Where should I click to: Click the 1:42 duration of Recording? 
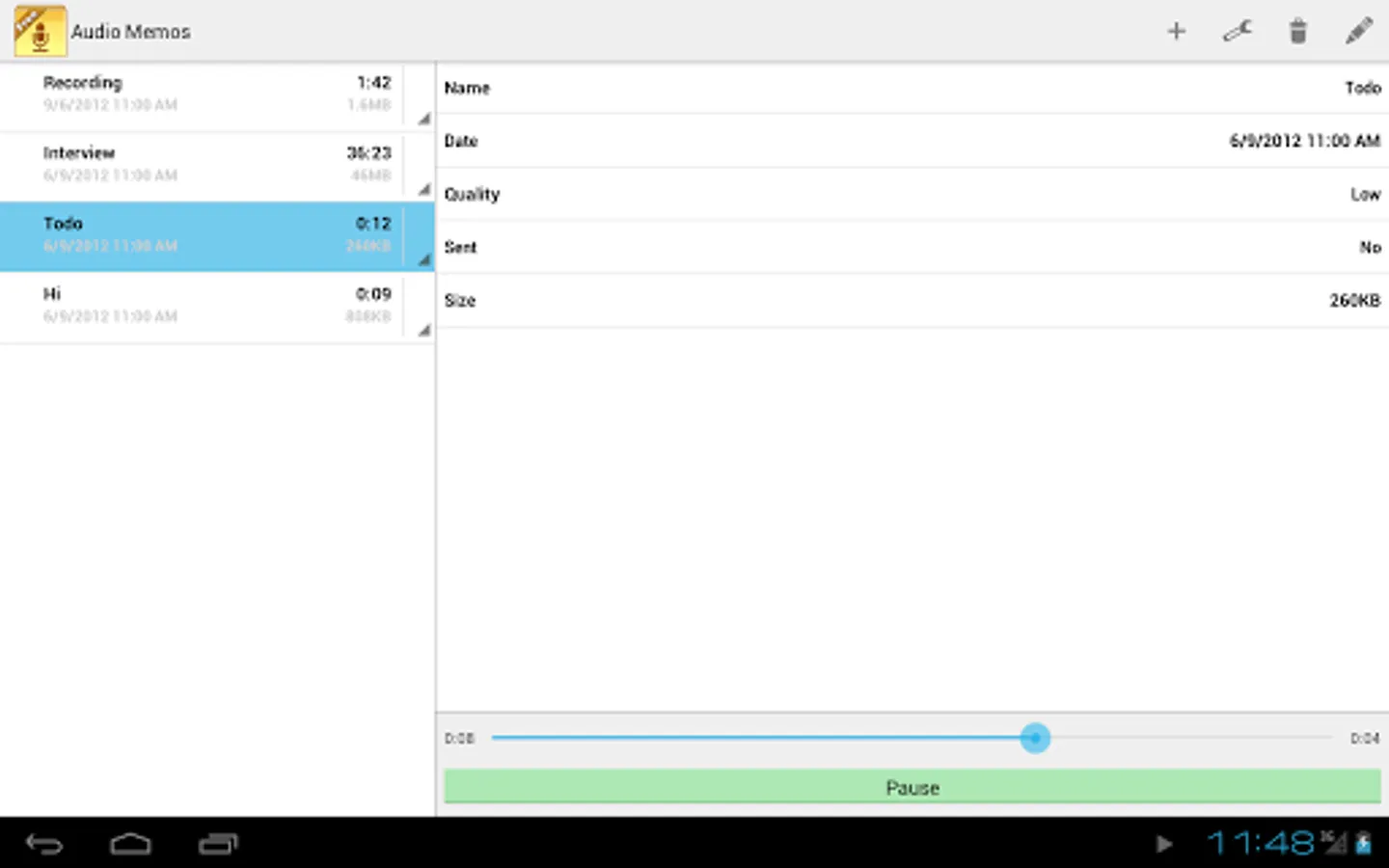(373, 82)
